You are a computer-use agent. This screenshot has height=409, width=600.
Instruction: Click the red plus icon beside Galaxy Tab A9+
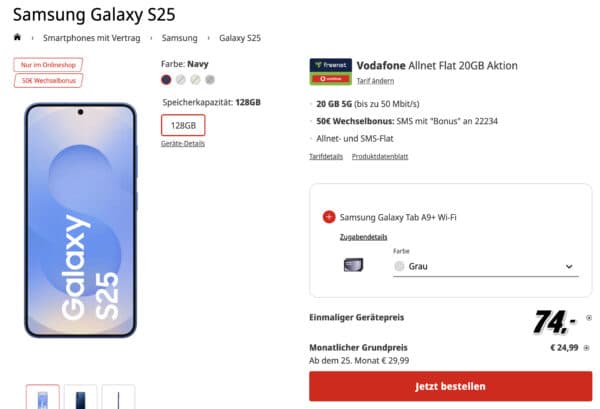tap(329, 217)
